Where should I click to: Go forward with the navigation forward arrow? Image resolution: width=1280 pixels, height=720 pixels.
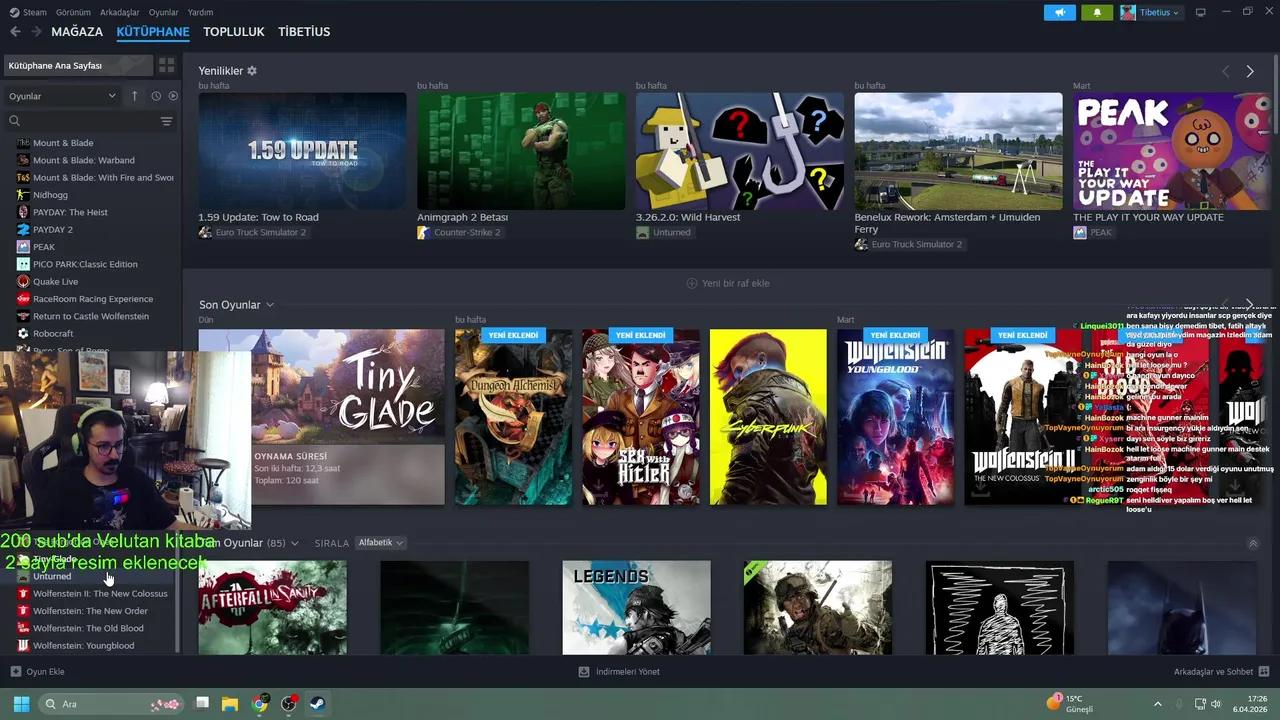tap(36, 32)
